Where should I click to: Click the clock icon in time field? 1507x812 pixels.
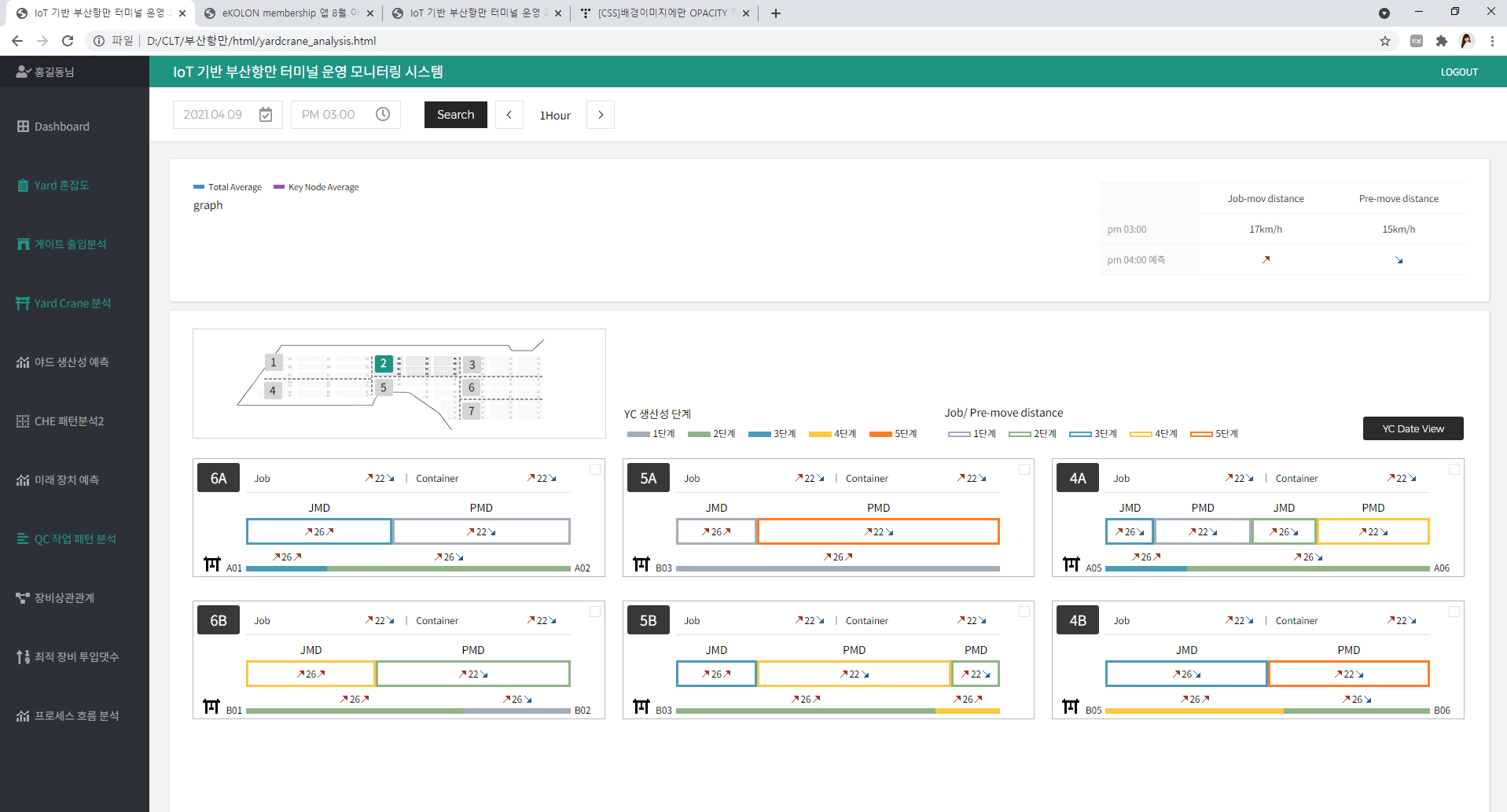point(383,115)
